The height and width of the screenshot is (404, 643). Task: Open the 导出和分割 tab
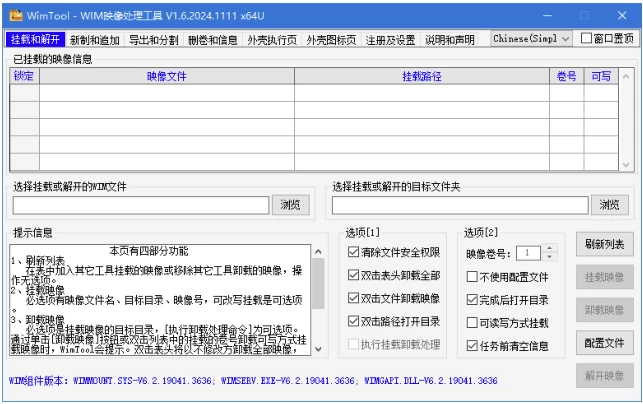click(x=155, y=40)
